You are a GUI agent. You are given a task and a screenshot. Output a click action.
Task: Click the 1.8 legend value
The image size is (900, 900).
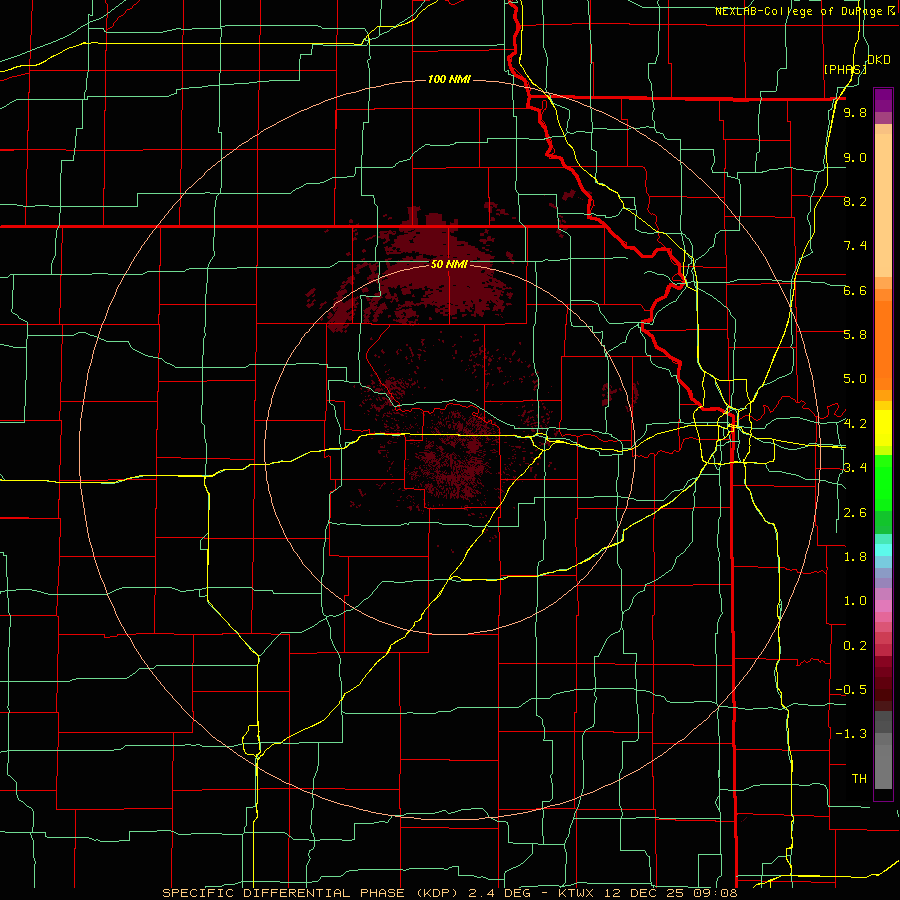855,557
